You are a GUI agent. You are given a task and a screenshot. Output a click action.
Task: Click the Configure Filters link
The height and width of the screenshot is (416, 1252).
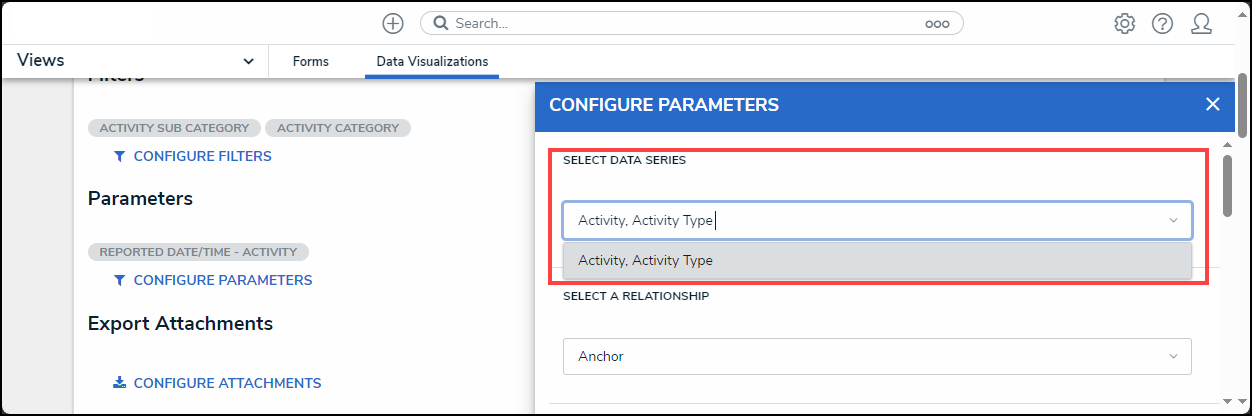[202, 156]
